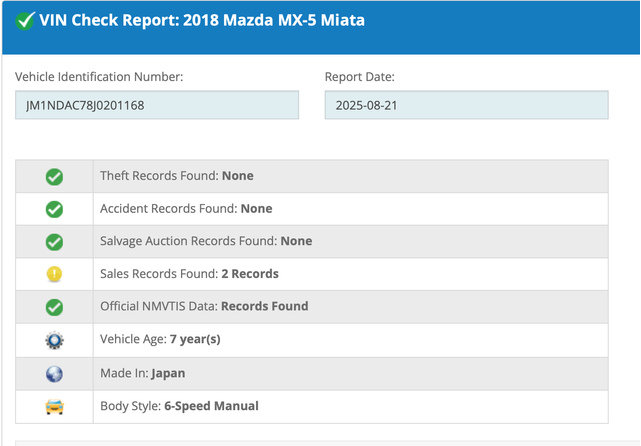Image resolution: width=641 pixels, height=446 pixels.
Task: Click the Made In Japan text
Action: (145, 373)
